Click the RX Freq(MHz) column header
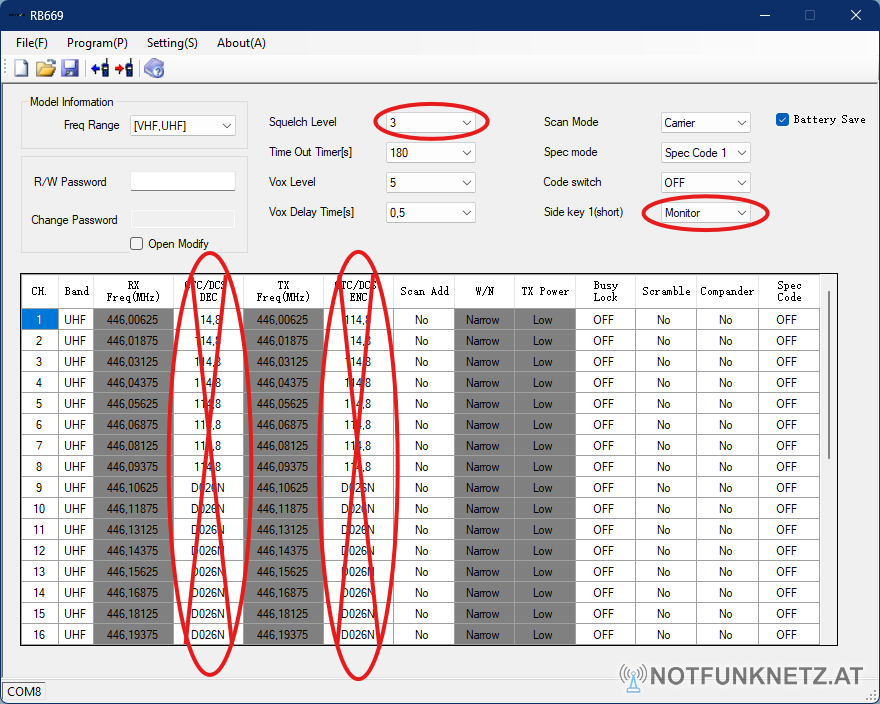The height and width of the screenshot is (704, 880). coord(133,291)
